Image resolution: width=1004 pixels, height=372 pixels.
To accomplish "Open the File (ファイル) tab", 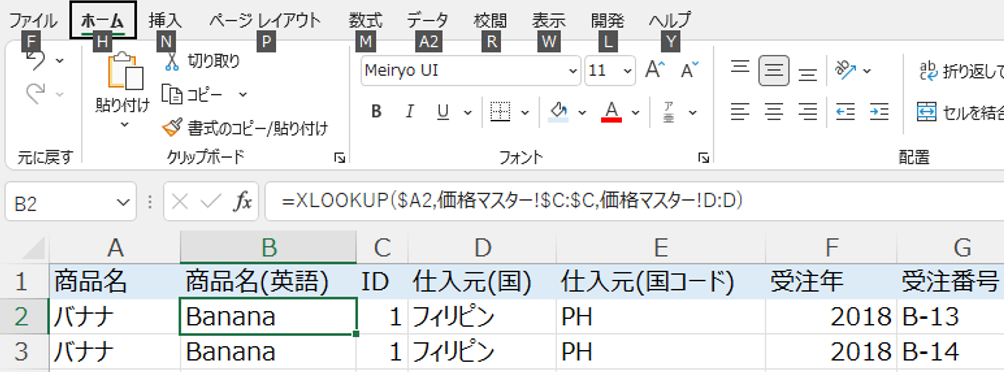I will 33,20.
